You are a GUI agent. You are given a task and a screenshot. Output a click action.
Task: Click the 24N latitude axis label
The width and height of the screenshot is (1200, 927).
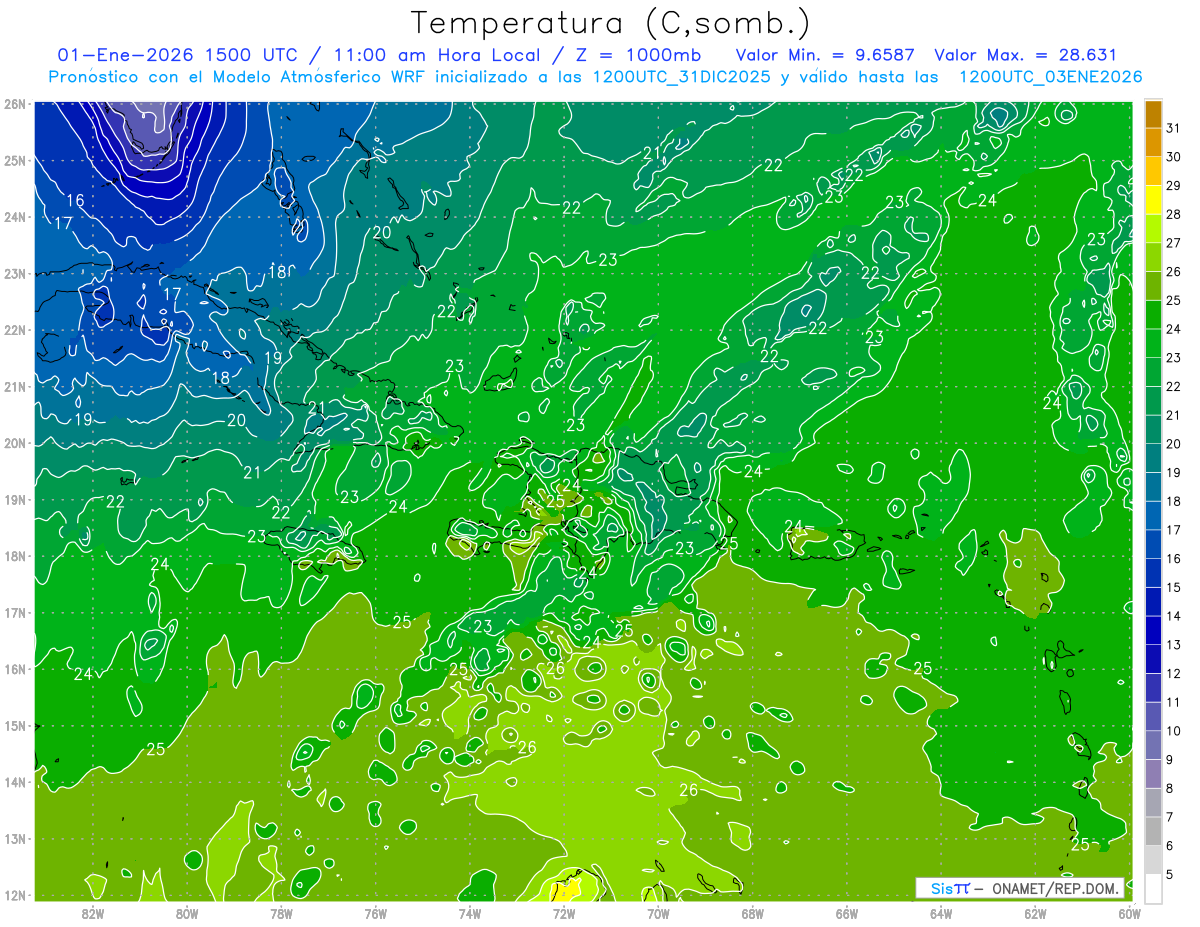coord(14,217)
